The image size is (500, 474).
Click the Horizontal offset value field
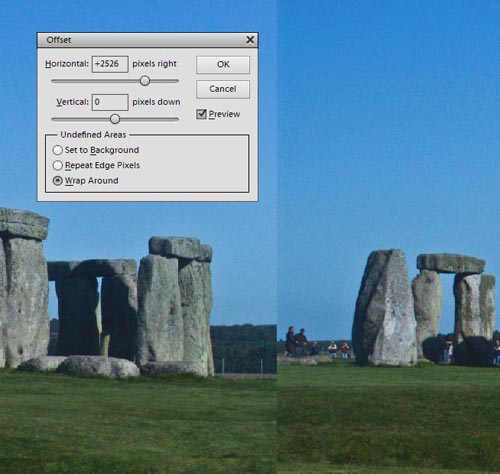pos(110,64)
